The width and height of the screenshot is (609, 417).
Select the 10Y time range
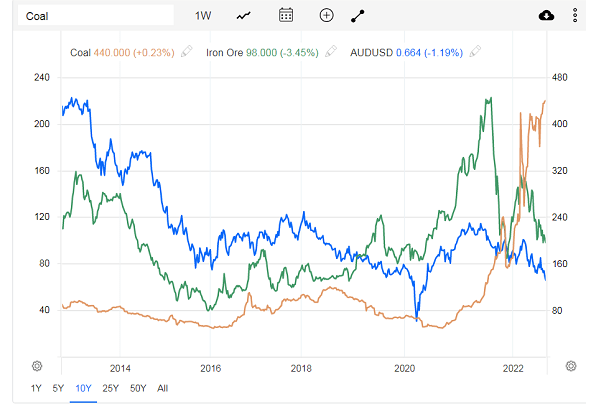pyautogui.click(x=82, y=388)
